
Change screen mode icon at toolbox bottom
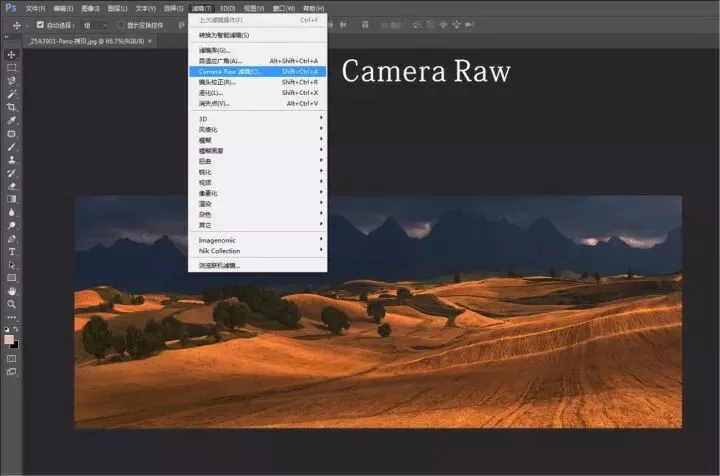pos(11,372)
